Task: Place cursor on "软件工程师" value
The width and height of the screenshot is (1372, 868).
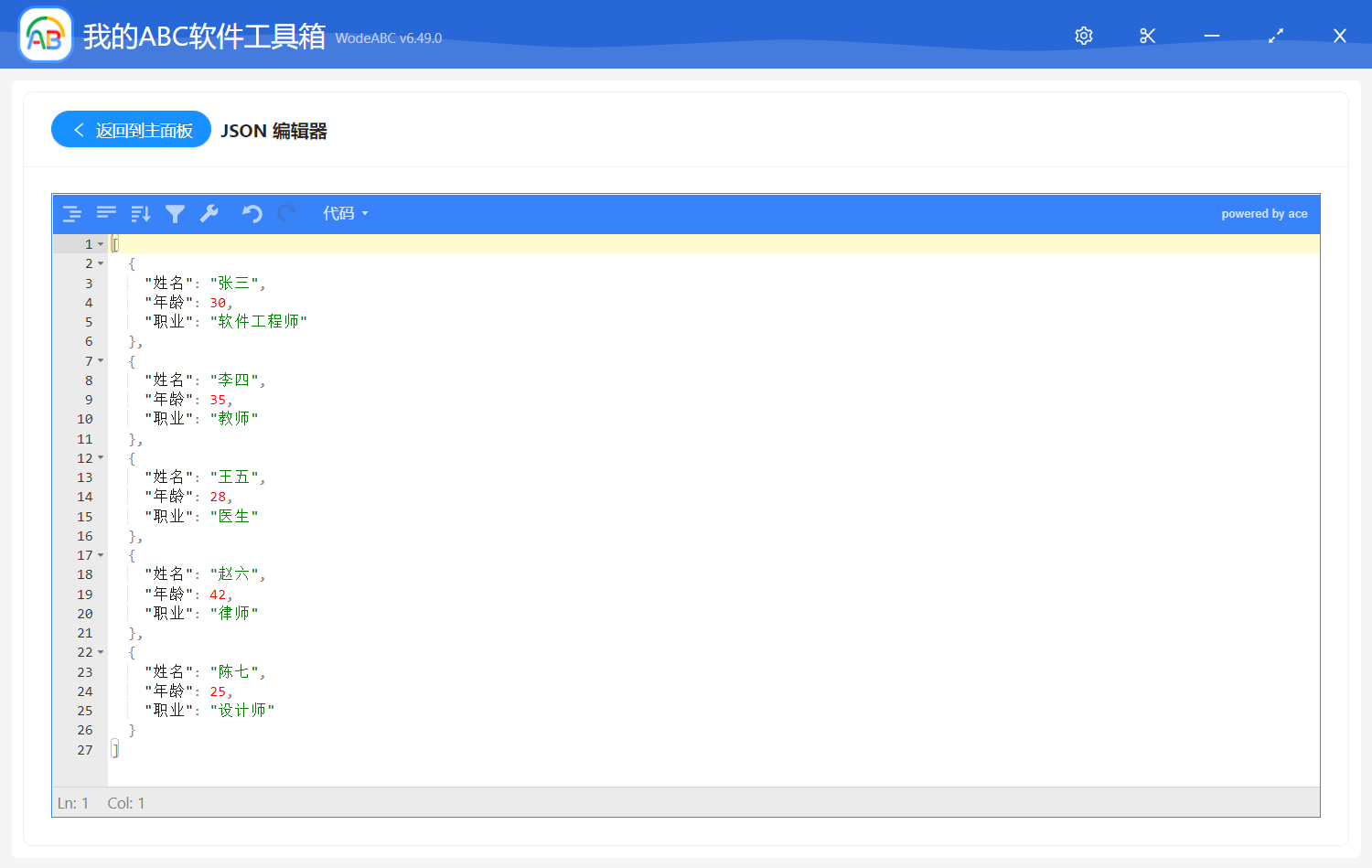Action: click(259, 322)
